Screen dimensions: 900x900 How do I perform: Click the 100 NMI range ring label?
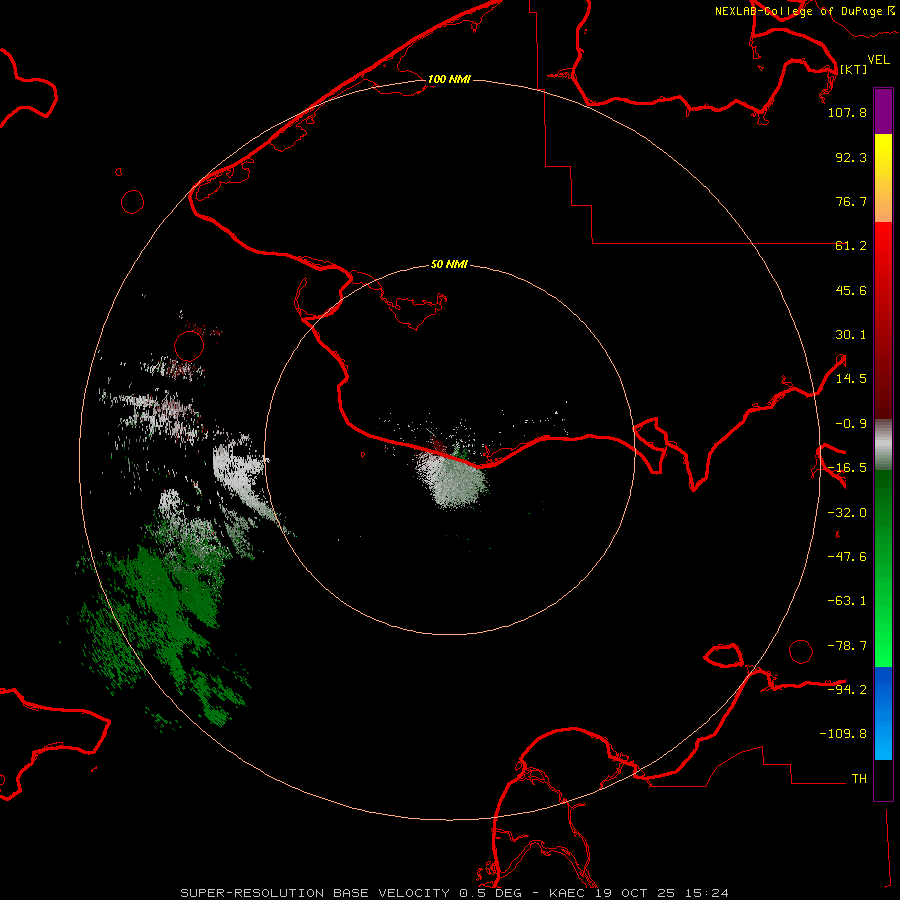pos(449,79)
